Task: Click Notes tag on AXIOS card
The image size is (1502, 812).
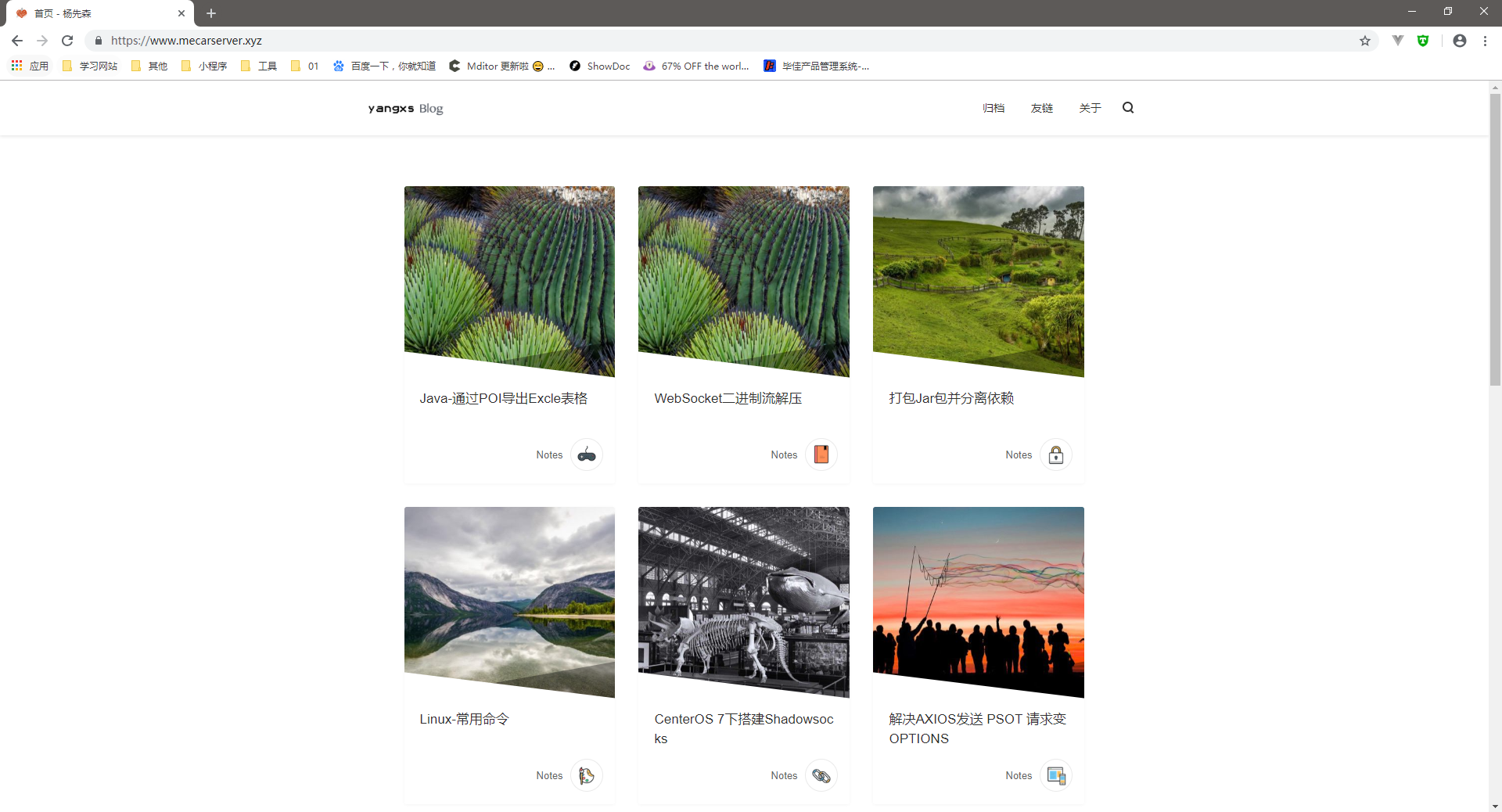Action: (x=1019, y=775)
